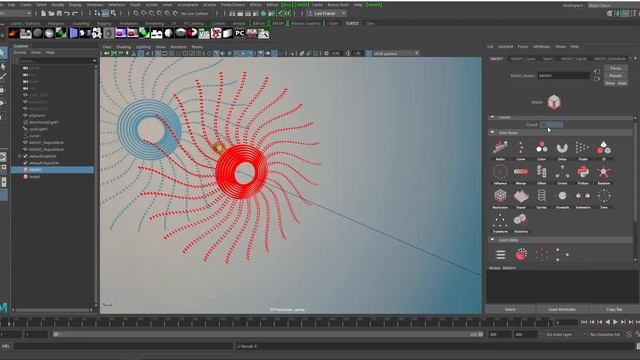Click the go to start playback button
This screenshot has height=360, width=640.
584,322
